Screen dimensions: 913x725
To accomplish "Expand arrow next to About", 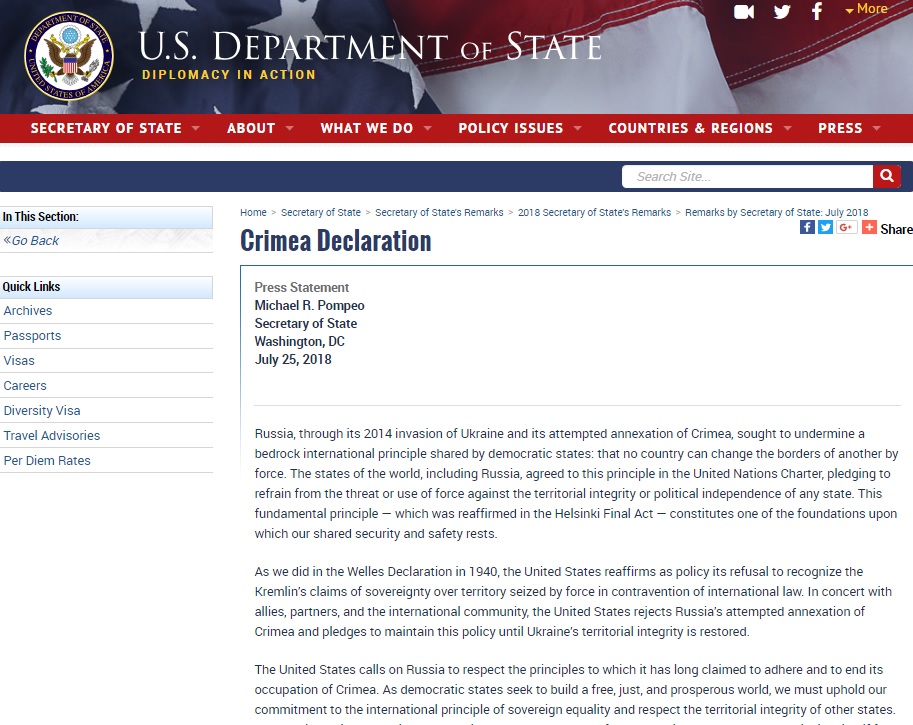I will (289, 128).
